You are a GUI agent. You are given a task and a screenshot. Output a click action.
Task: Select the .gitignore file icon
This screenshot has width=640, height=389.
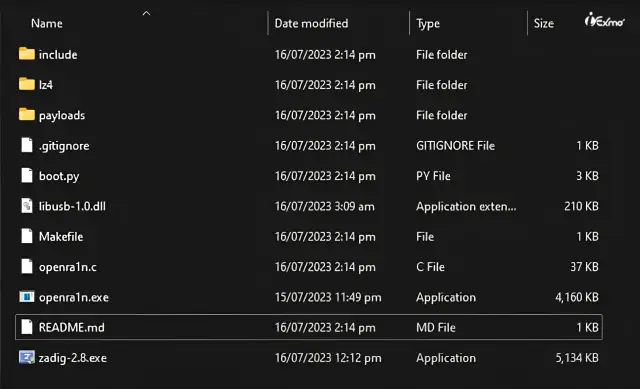[x=27, y=145]
